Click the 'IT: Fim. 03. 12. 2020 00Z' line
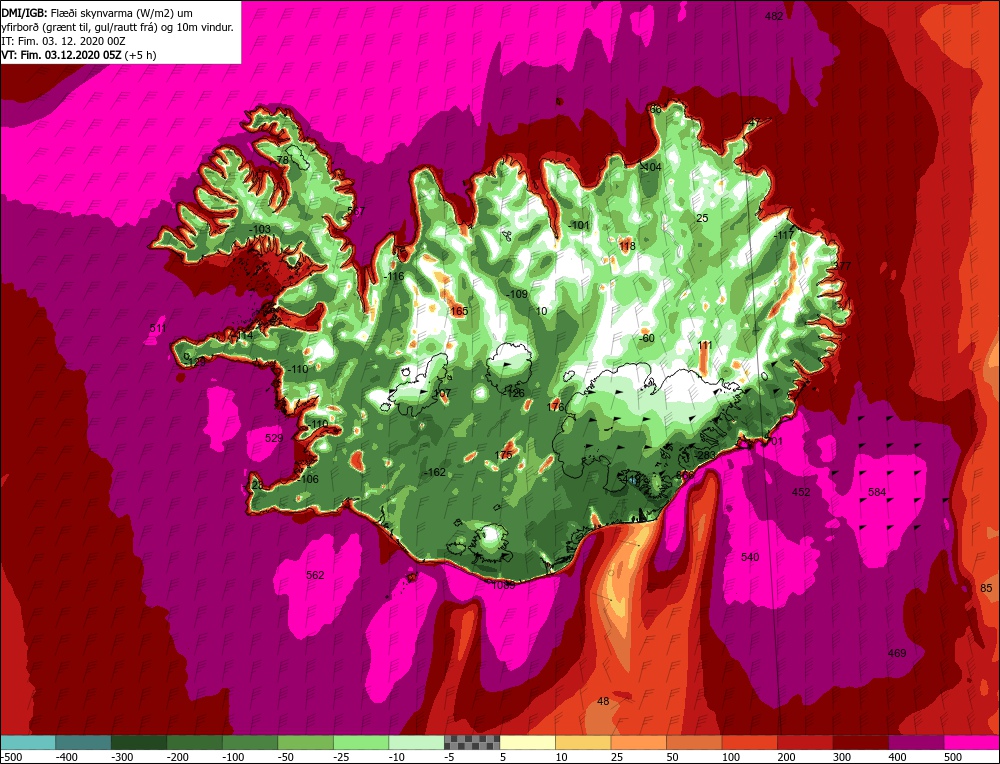Viewport: 1000px width, 764px height. [64, 41]
